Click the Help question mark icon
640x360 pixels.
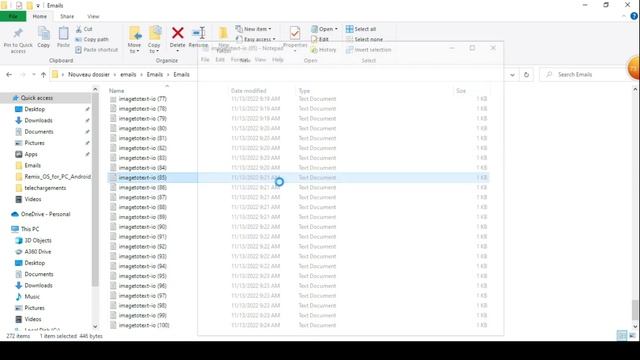coord(634,16)
